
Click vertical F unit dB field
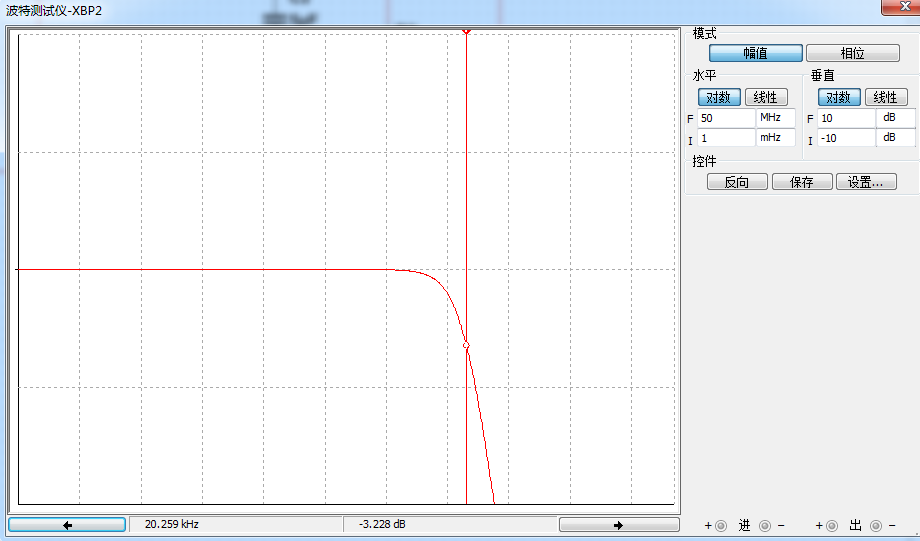[x=895, y=118]
